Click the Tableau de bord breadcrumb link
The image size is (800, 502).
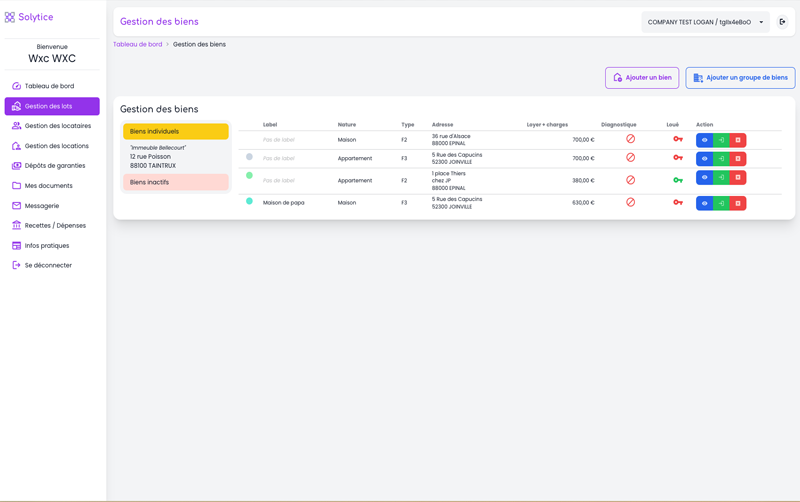click(137, 45)
